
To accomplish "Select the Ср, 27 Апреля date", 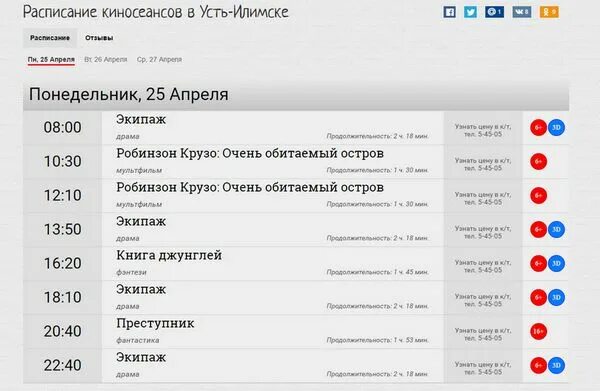I will coord(160,60).
